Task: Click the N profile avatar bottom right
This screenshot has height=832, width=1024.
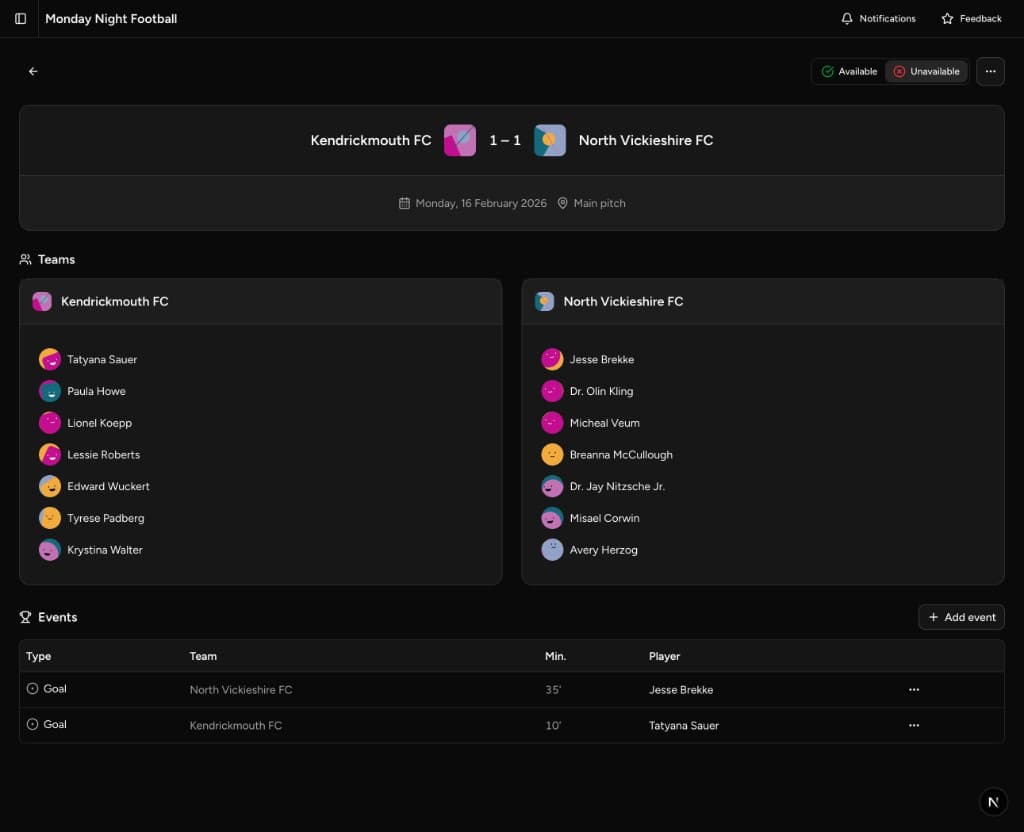Action: pyautogui.click(x=993, y=801)
